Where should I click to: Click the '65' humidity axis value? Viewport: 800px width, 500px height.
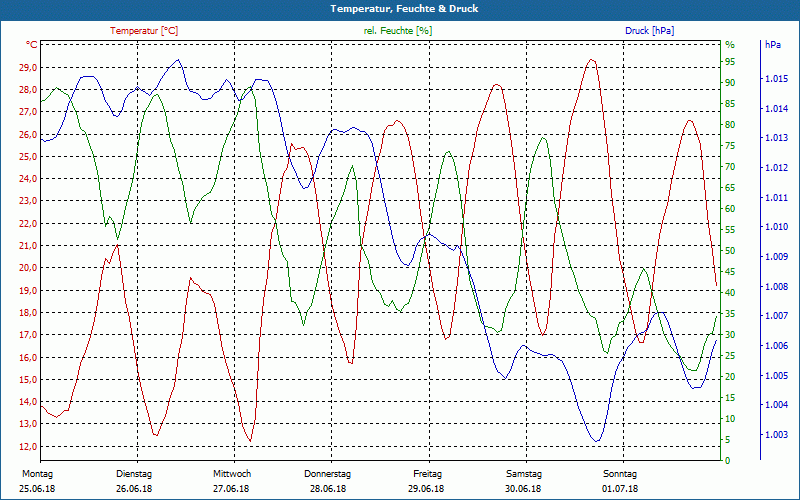(x=730, y=188)
